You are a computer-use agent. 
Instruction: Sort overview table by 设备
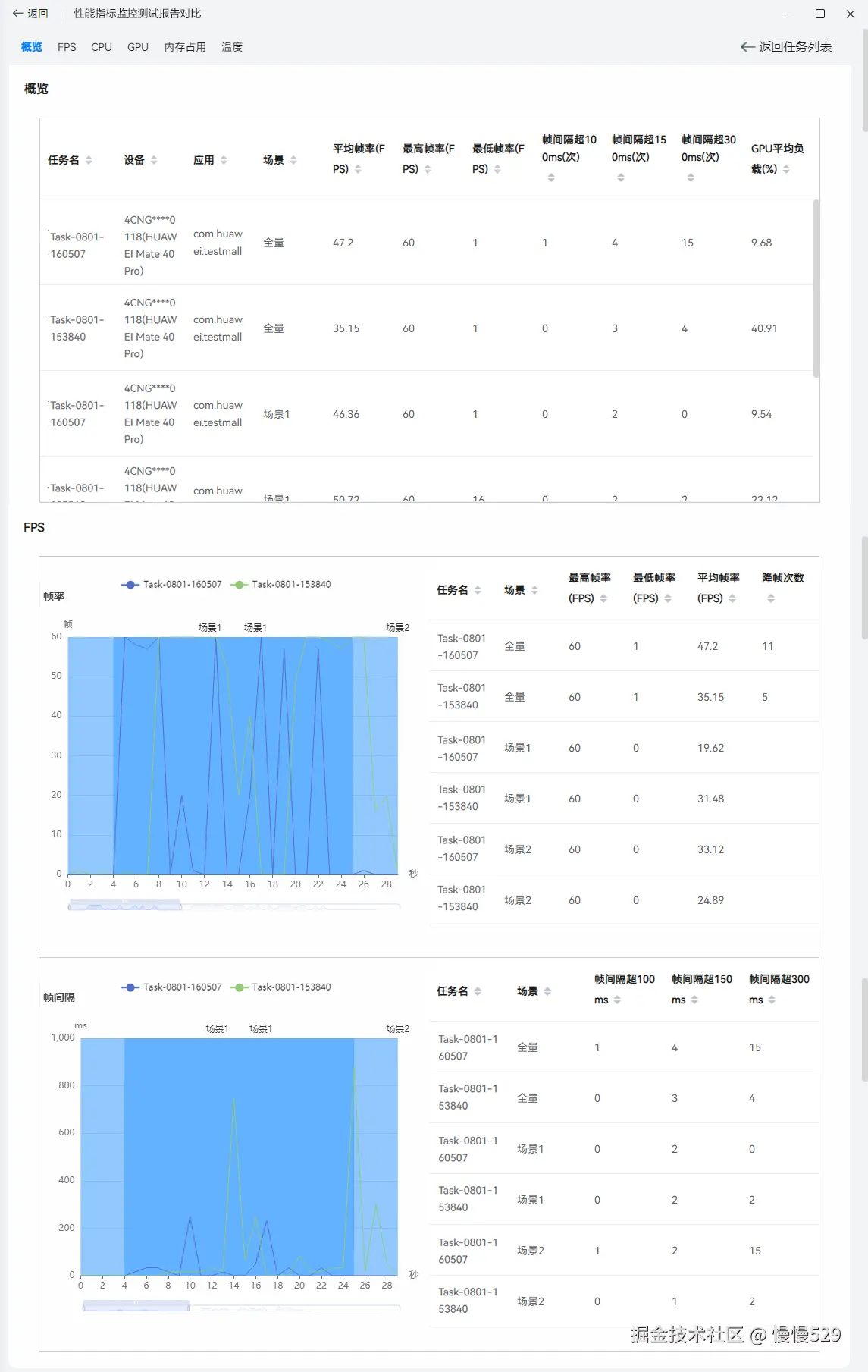pos(154,160)
